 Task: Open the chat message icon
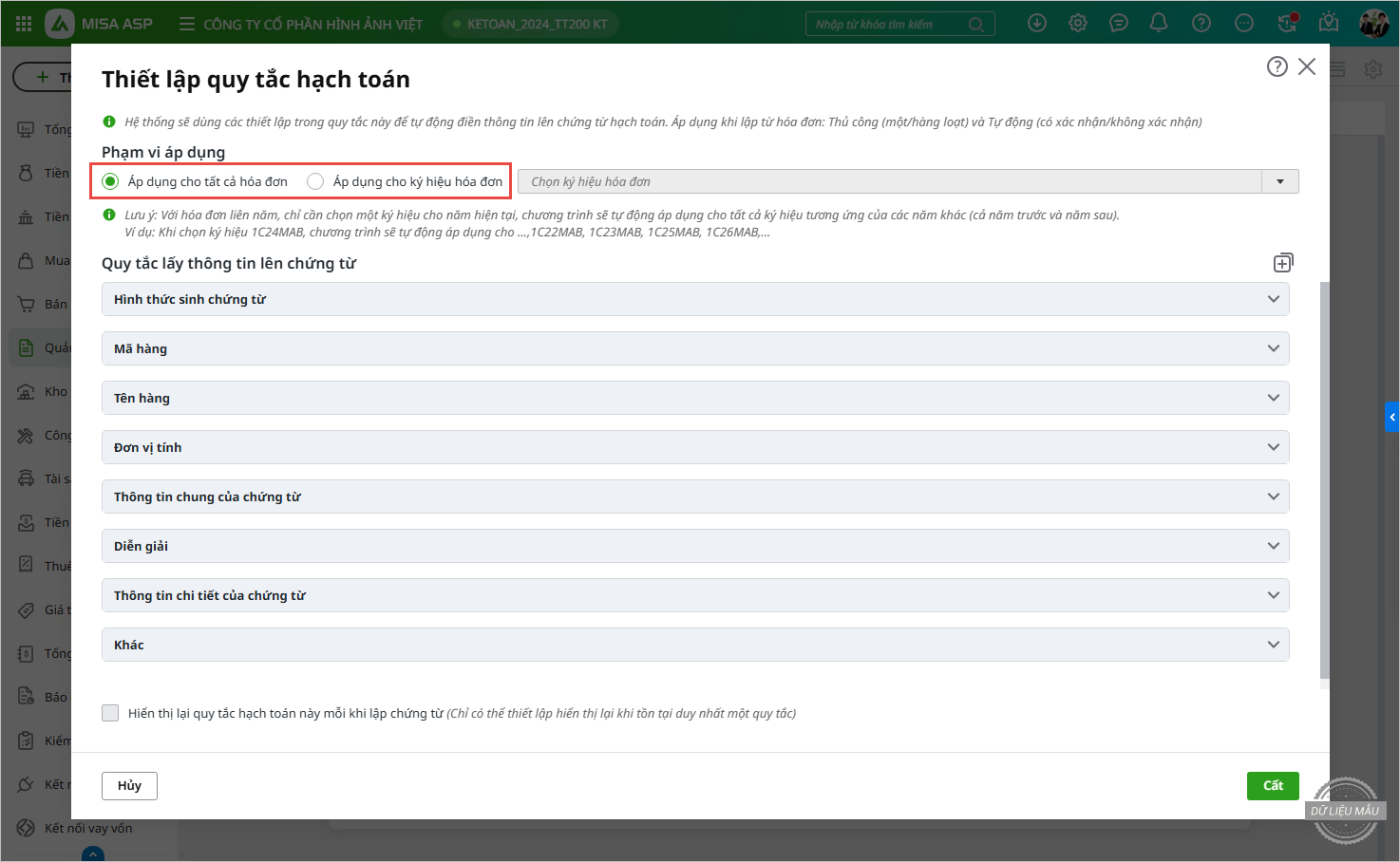pos(1118,24)
